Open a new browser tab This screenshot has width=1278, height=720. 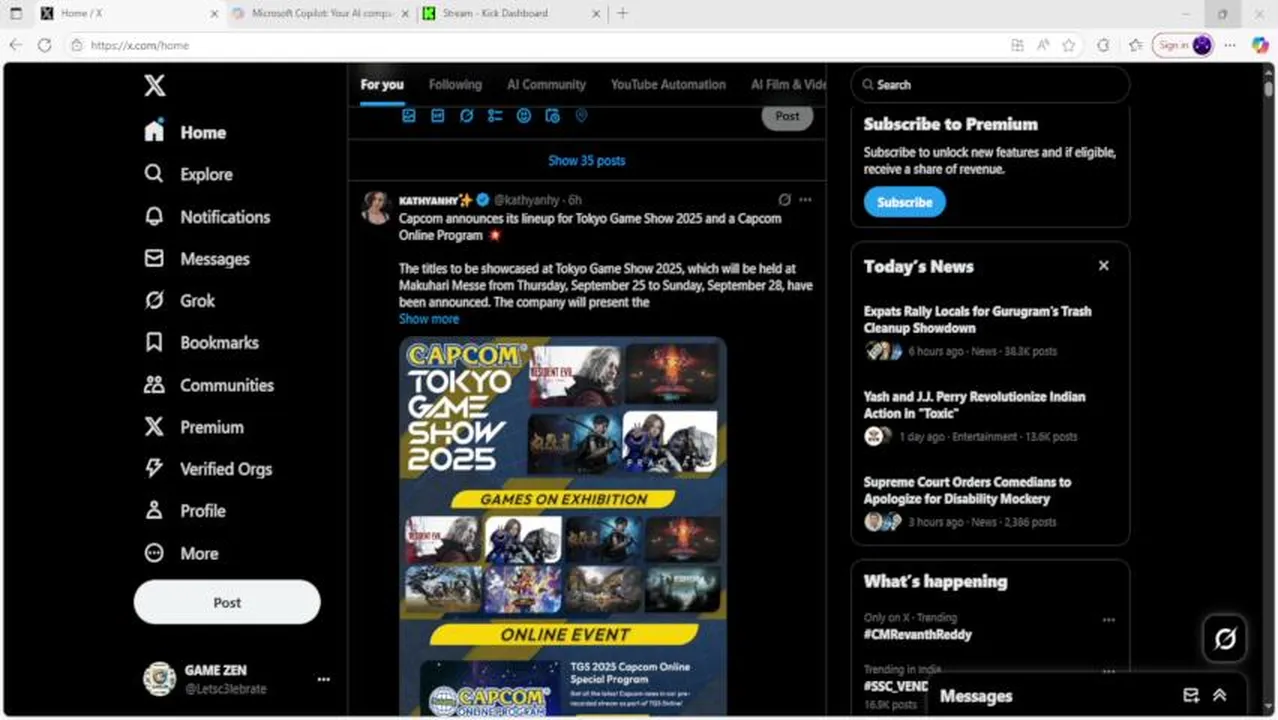click(x=622, y=14)
